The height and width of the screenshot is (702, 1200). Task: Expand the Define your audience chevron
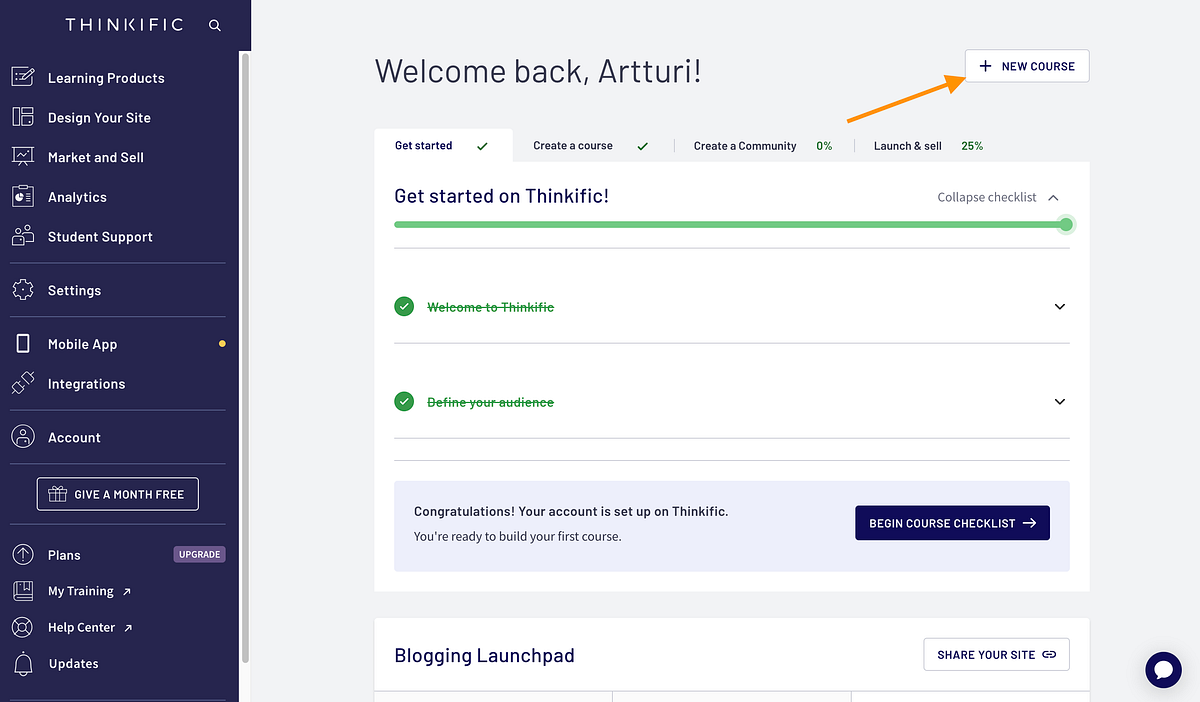click(x=1060, y=402)
